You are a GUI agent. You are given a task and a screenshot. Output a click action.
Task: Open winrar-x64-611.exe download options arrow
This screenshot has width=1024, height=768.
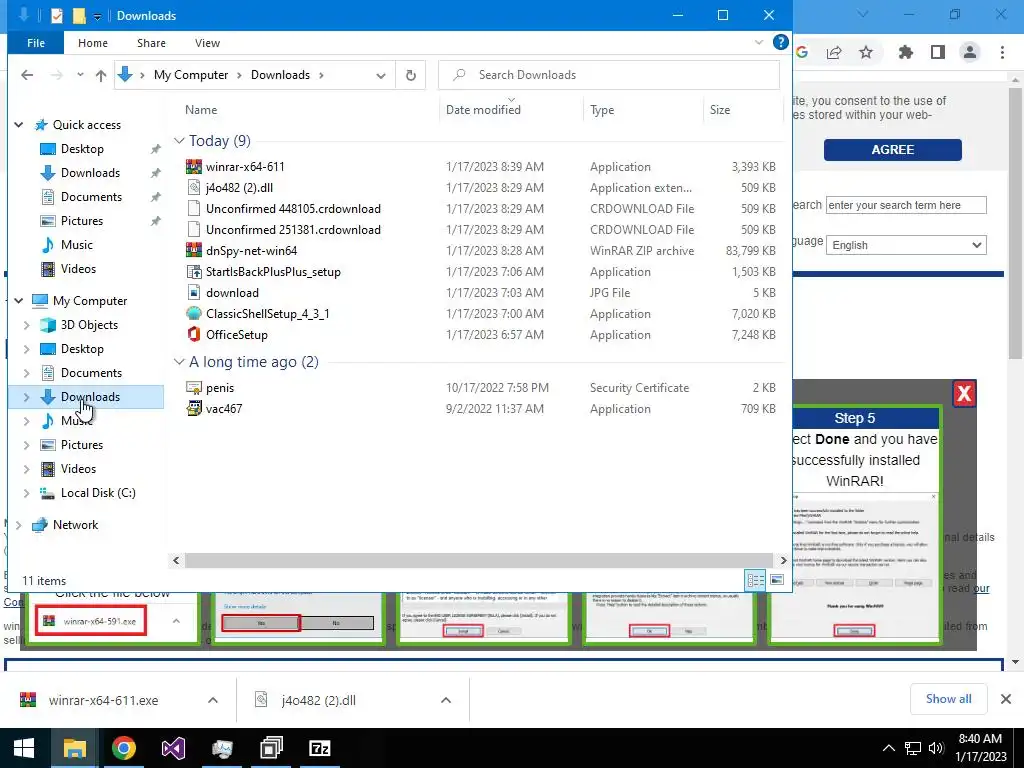pos(213,700)
